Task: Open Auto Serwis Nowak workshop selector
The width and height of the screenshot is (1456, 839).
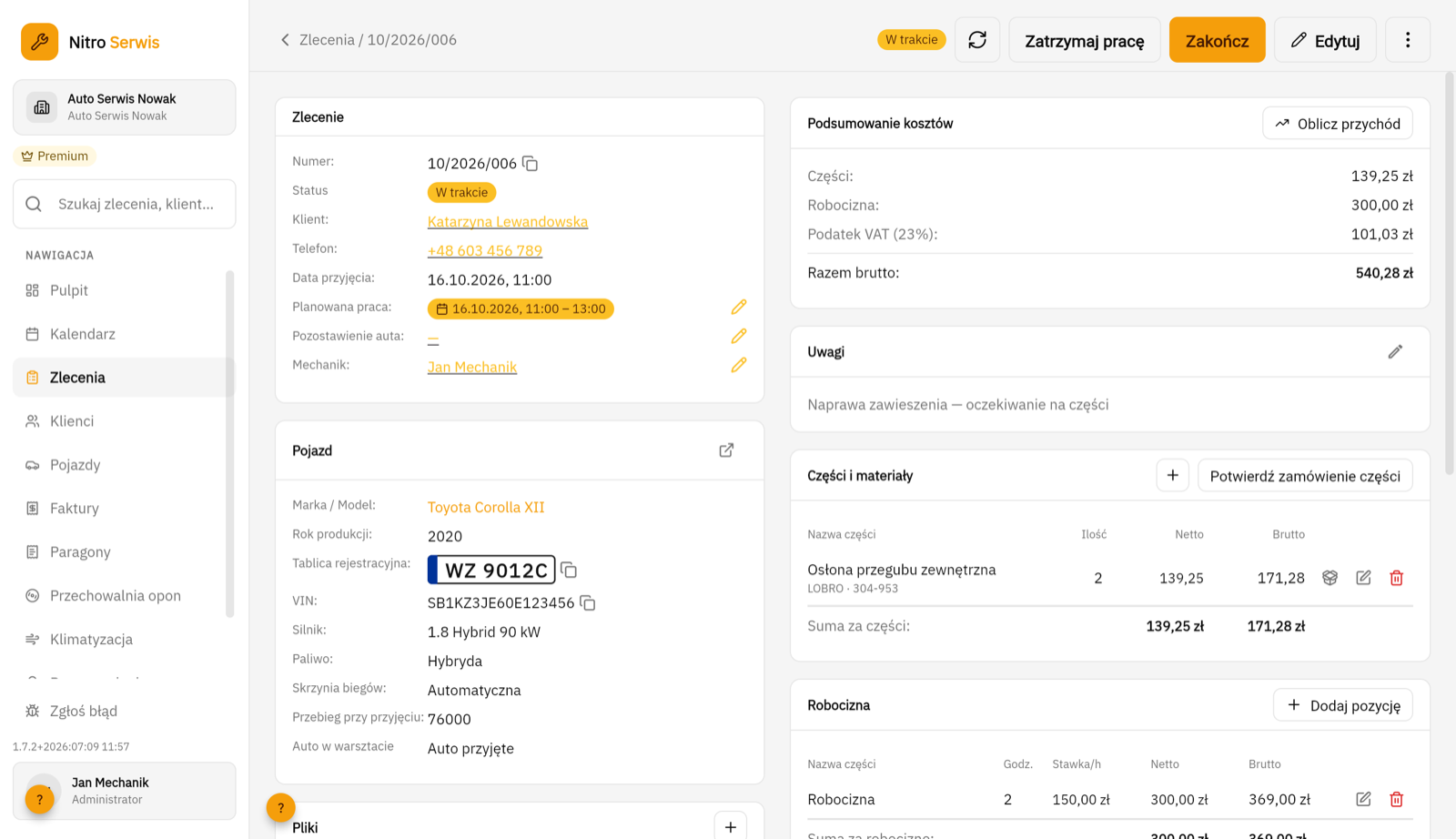Action: 124,107
